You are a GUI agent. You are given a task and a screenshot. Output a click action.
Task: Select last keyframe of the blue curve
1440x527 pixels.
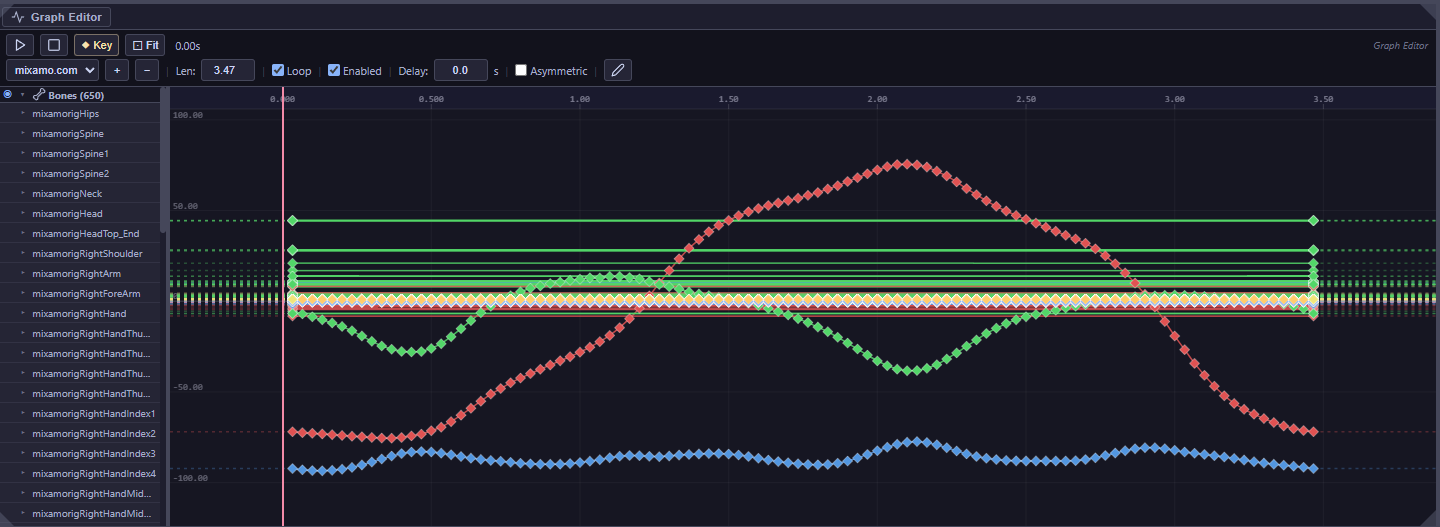coord(1313,468)
